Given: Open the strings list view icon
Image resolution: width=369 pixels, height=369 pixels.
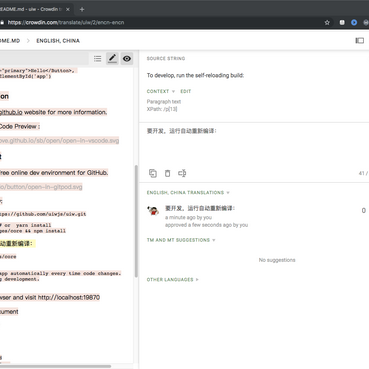Looking at the screenshot, I should [x=97, y=59].
